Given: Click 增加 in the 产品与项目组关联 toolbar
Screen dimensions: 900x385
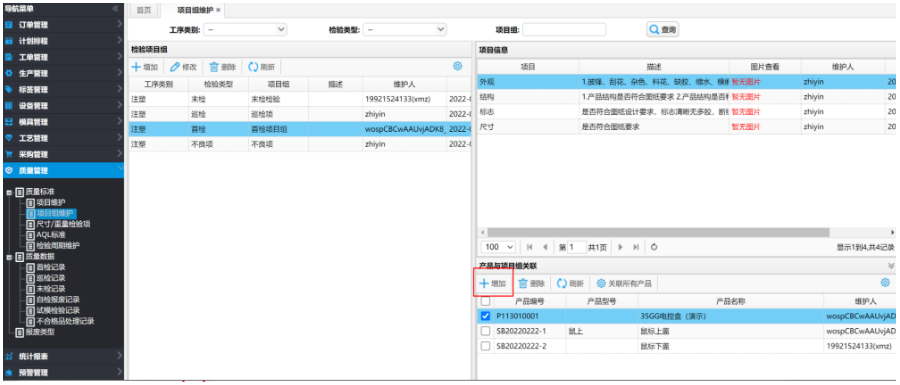Looking at the screenshot, I should (x=493, y=283).
